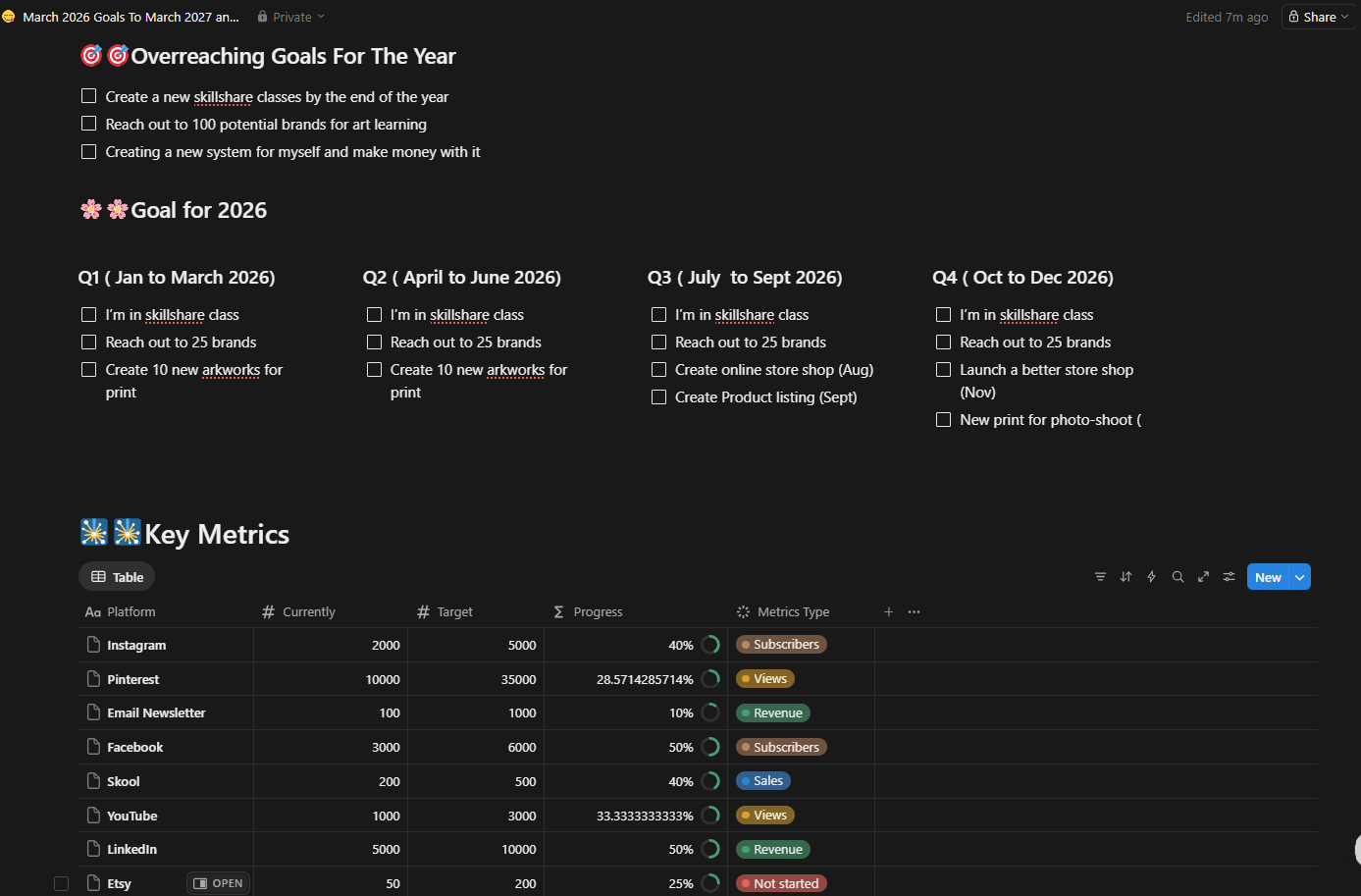Select the Table view tab
Screen dimensions: 1361x896
[x=117, y=577]
